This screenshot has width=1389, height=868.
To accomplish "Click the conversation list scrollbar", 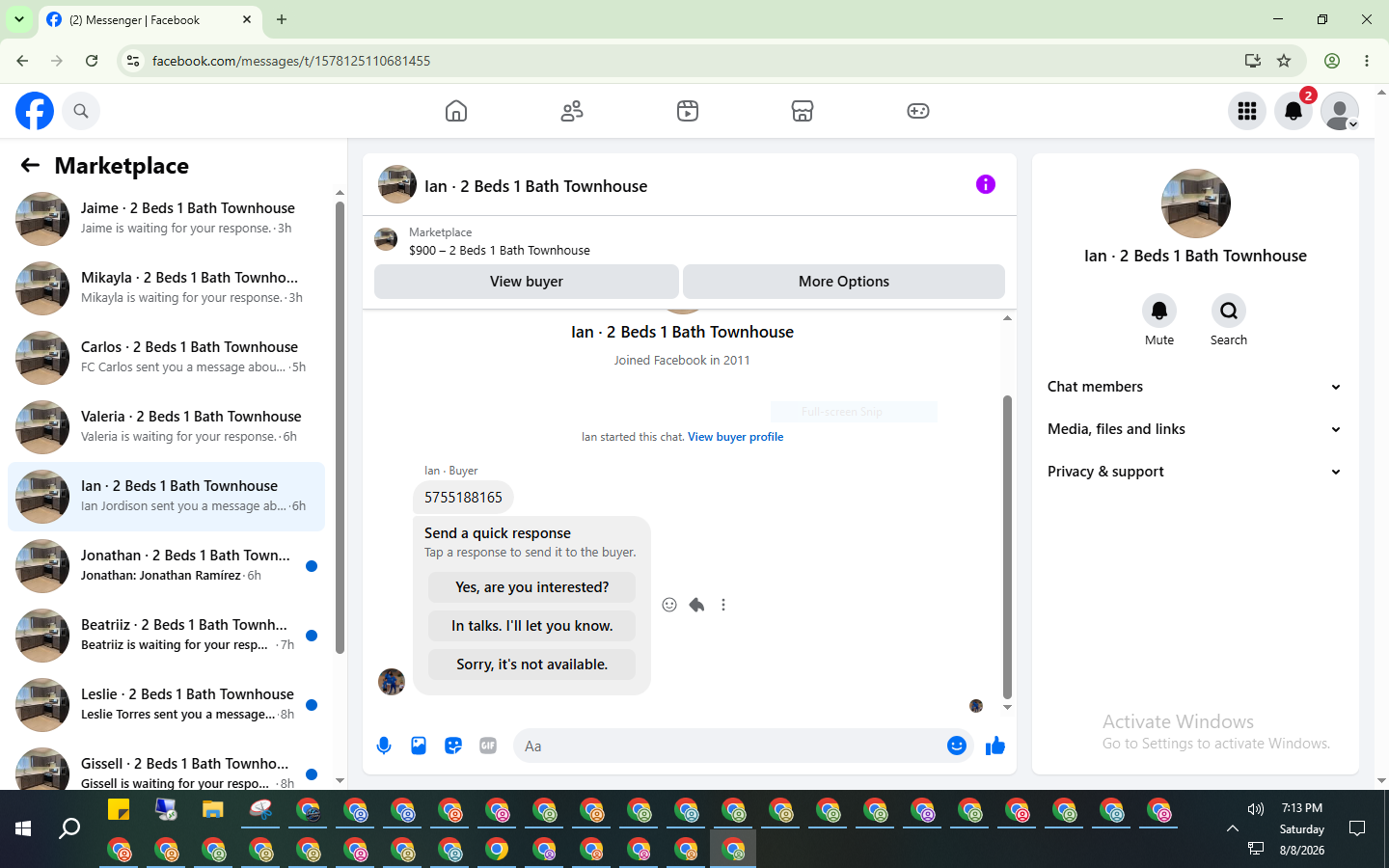I will pos(340,427).
